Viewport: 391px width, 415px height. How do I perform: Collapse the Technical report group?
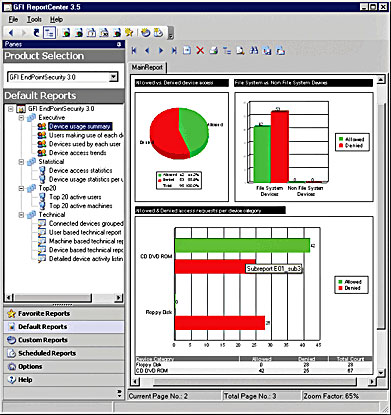click(21, 215)
